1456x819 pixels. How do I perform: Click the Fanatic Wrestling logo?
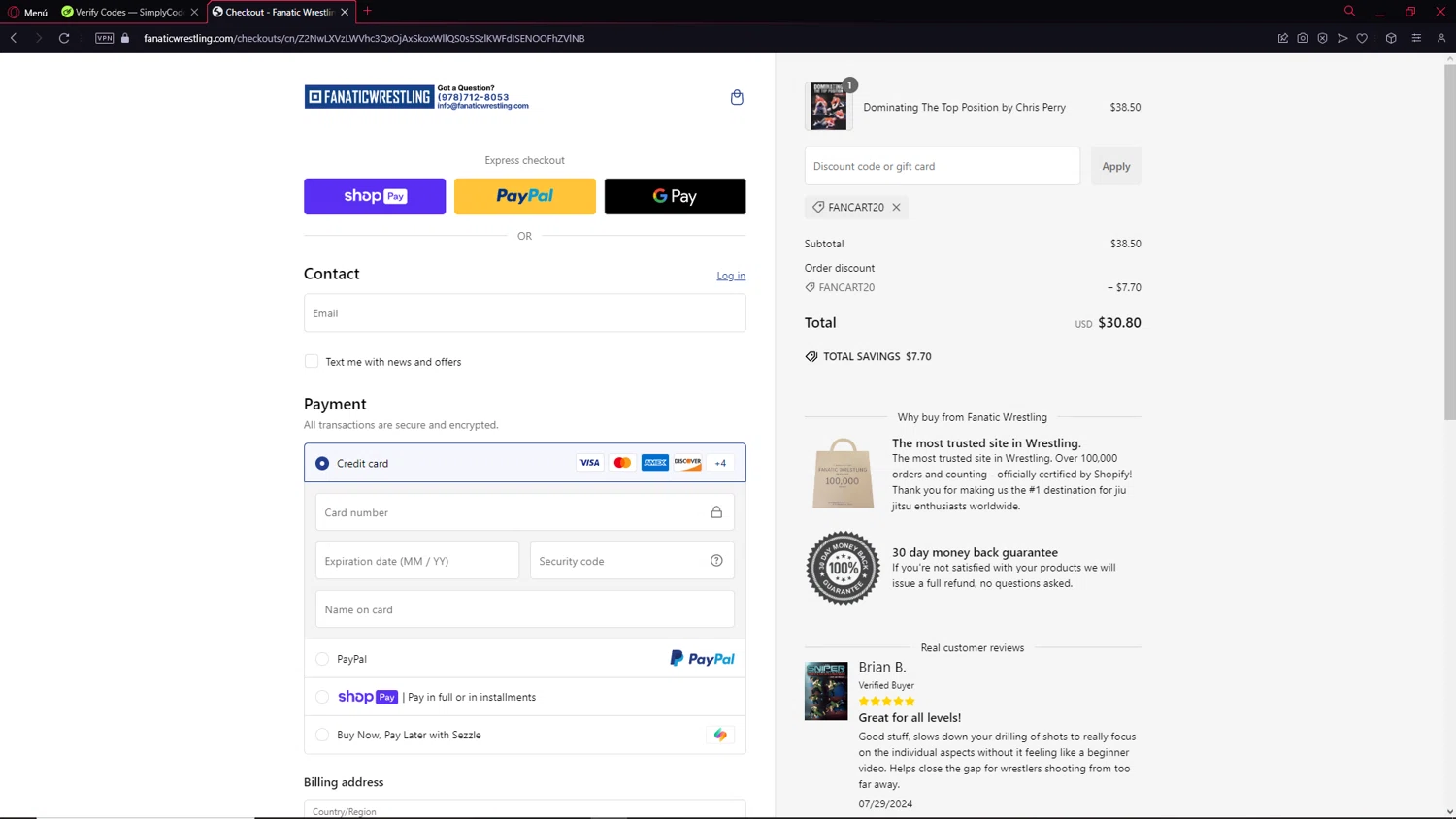point(369,97)
